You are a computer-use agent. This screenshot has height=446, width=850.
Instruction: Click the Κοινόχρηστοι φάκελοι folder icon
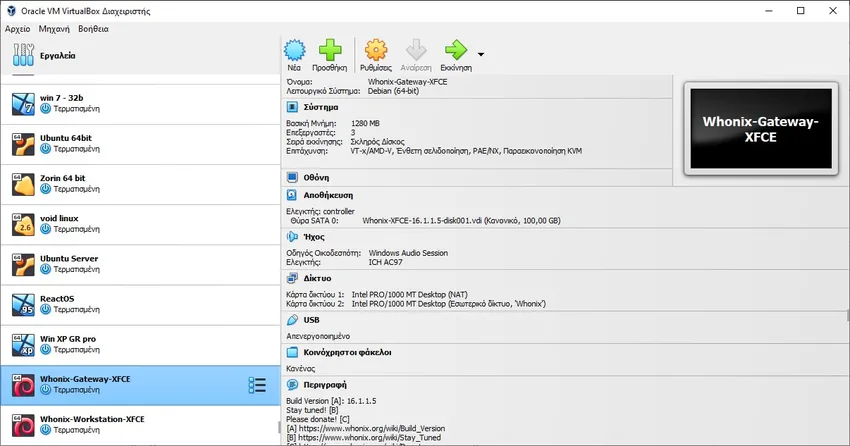292,352
